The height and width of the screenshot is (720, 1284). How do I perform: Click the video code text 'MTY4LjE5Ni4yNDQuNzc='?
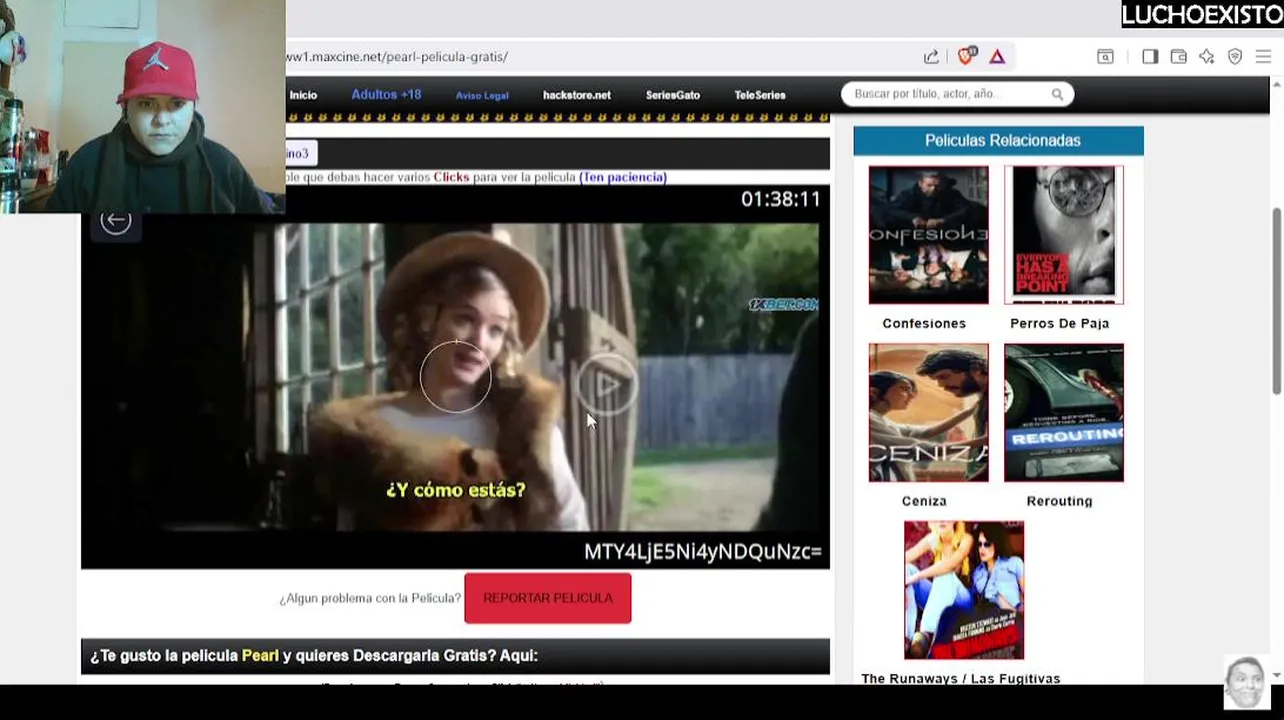click(703, 552)
